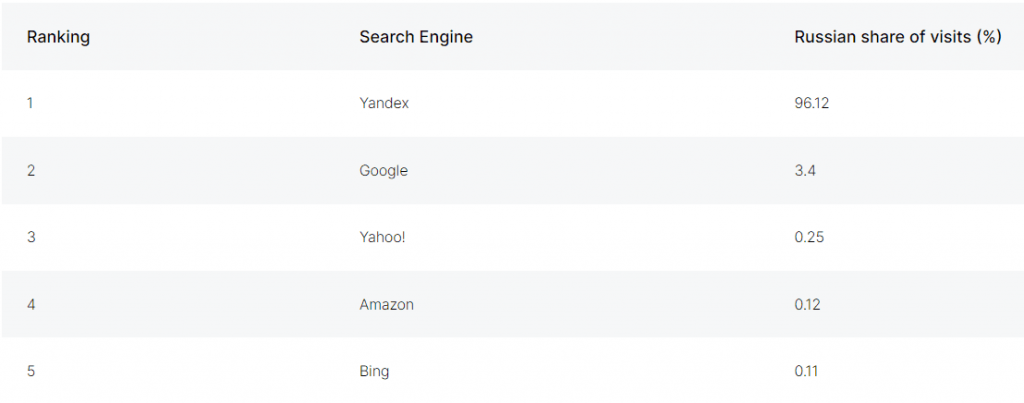The width and height of the screenshot is (1024, 403).
Task: Click the Ranking column header
Action: coord(58,37)
